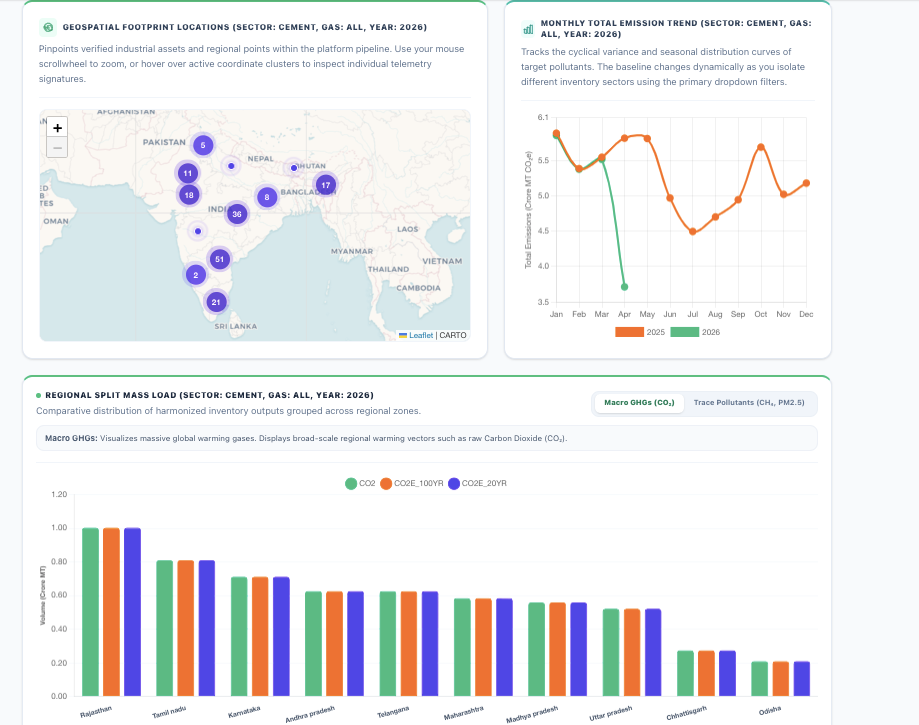
Task: Click the 'Madhya pradesh' axis label
Action: (x=532, y=714)
